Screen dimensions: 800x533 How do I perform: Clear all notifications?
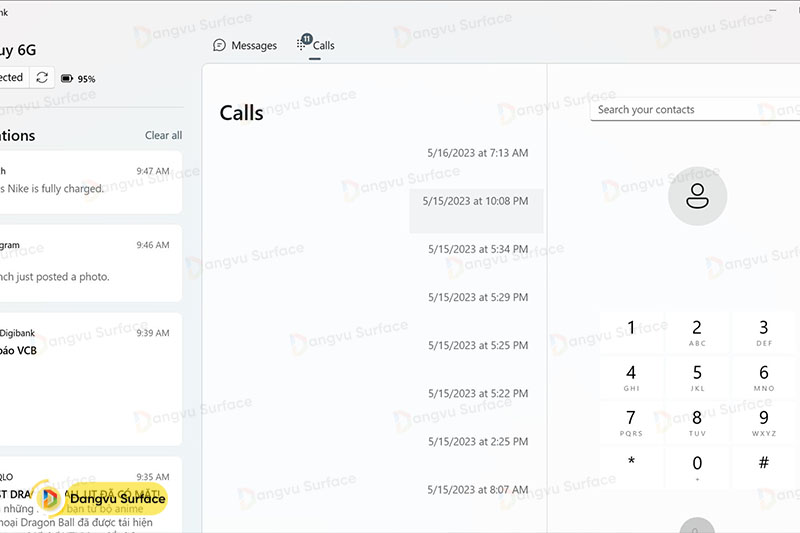pos(163,135)
